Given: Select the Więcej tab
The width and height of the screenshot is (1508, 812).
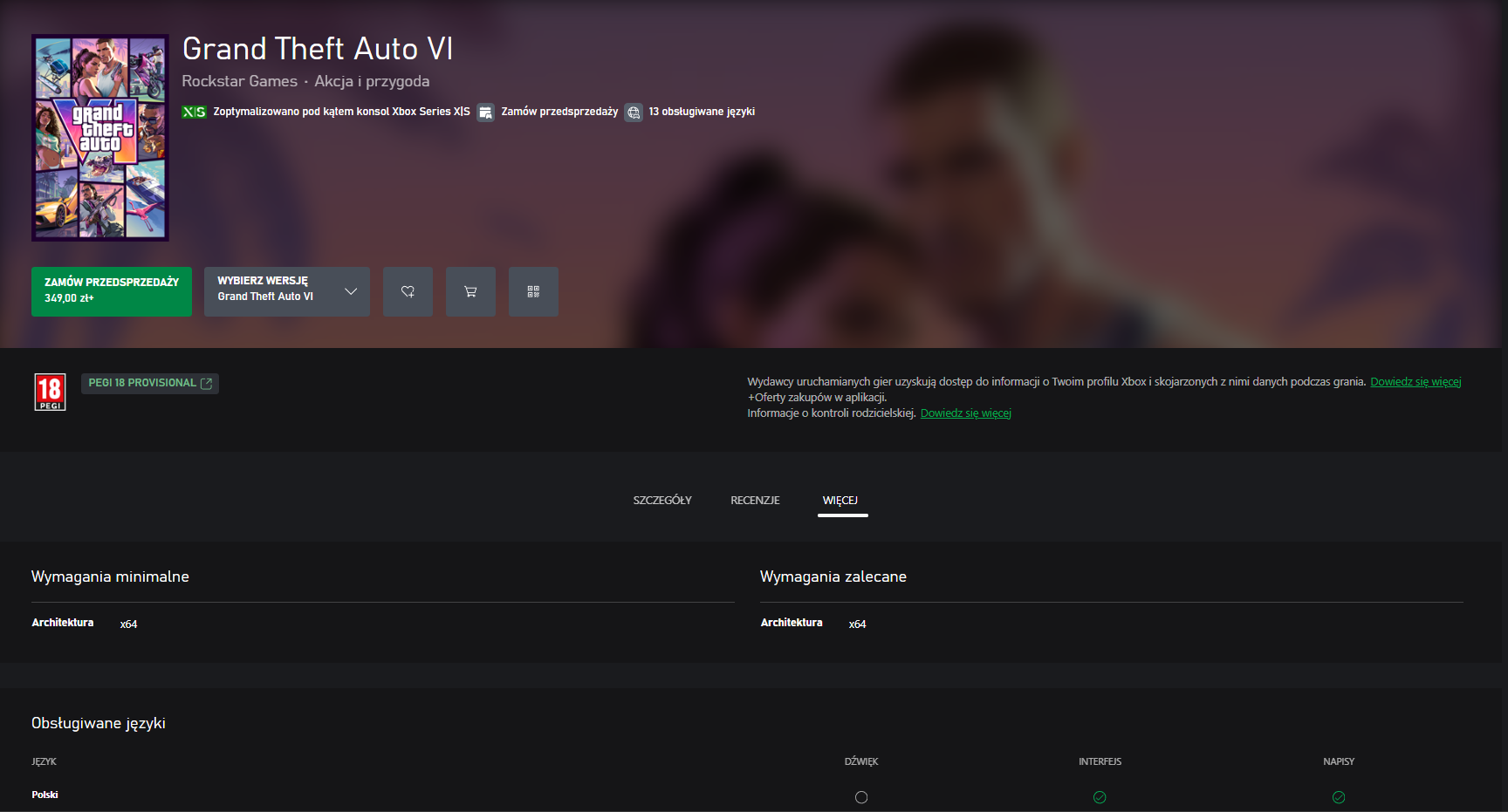Looking at the screenshot, I should (840, 501).
